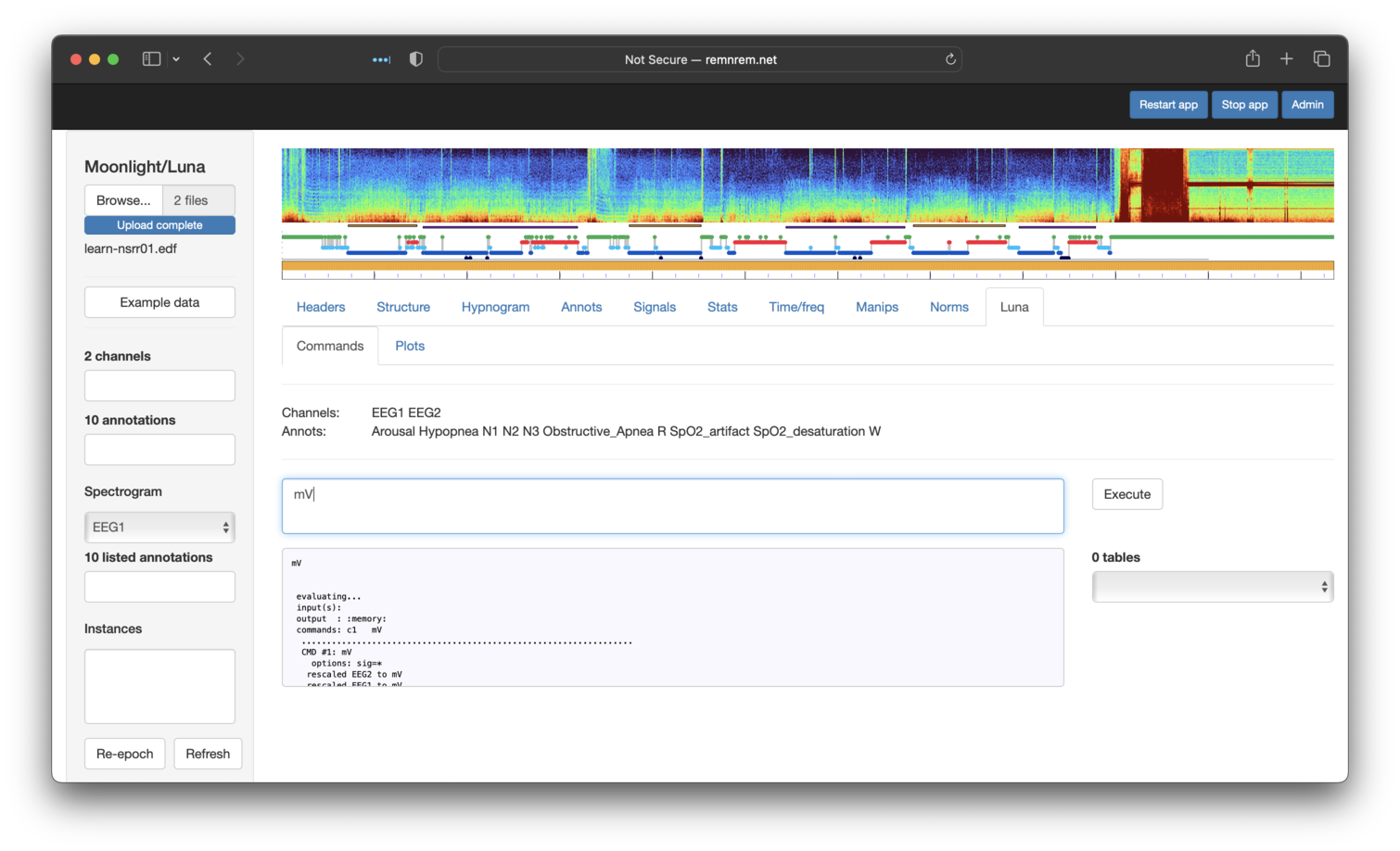
Task: Load the Example data
Action: coord(159,302)
